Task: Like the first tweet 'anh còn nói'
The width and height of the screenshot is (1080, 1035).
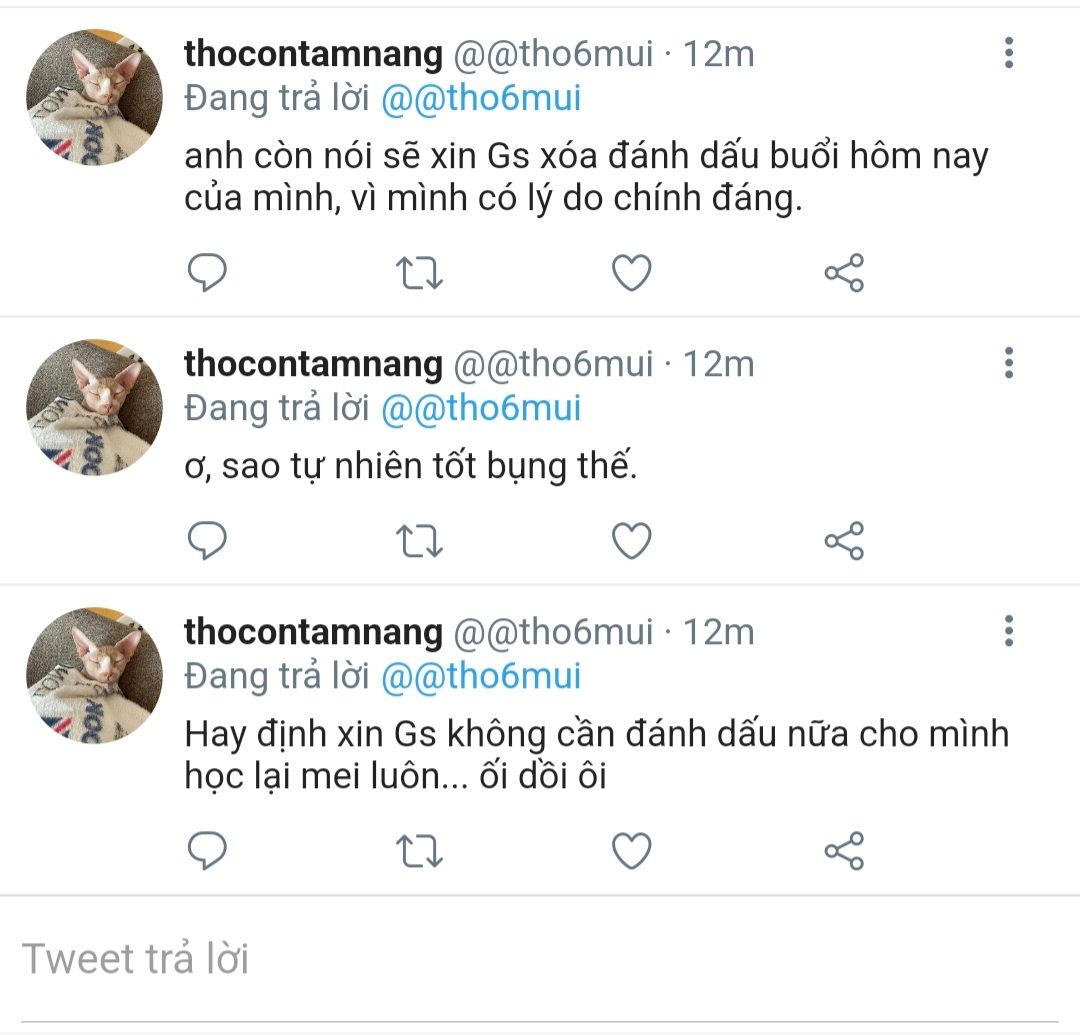Action: 631,272
